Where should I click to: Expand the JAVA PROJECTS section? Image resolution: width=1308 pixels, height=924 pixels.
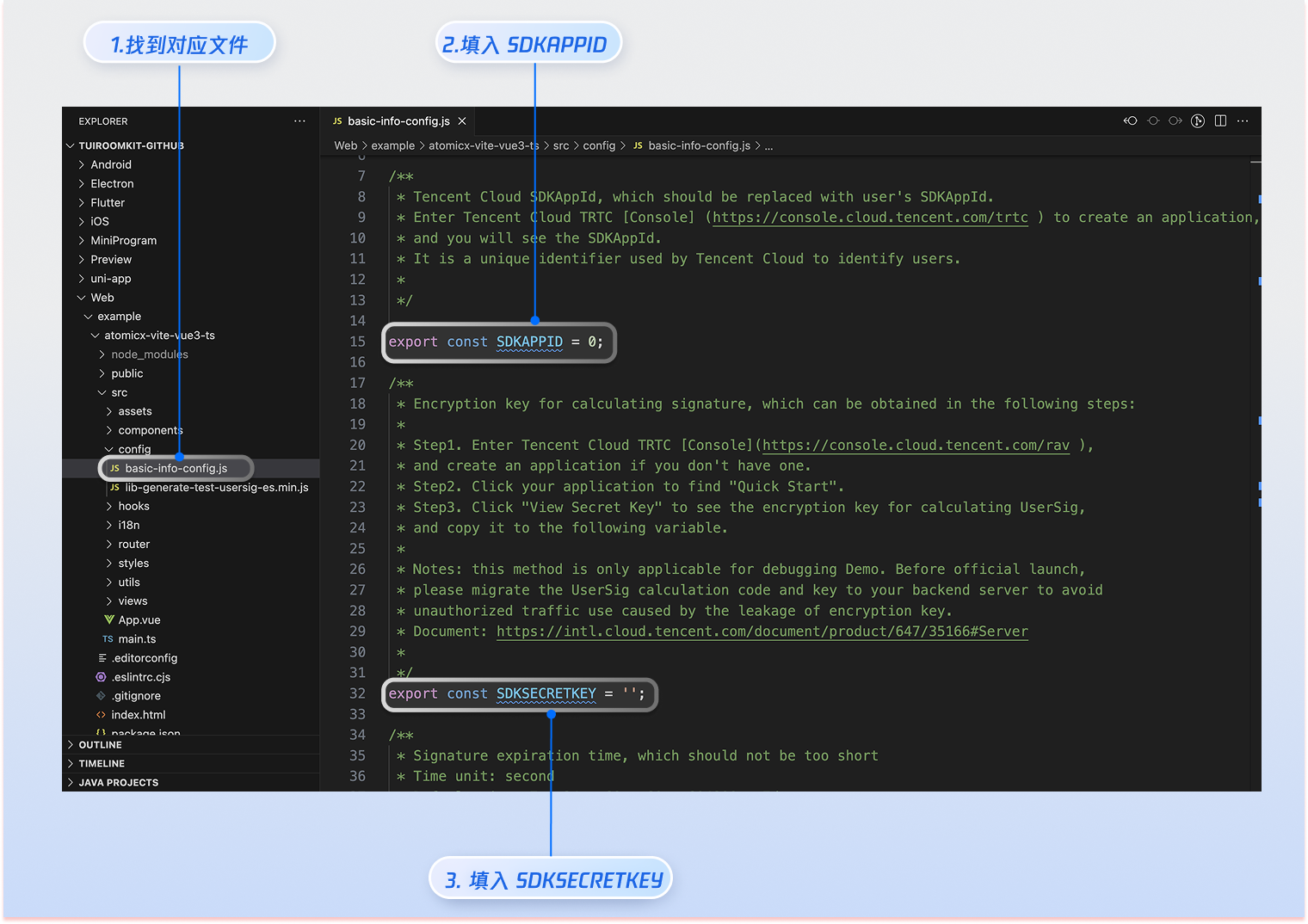(x=118, y=783)
